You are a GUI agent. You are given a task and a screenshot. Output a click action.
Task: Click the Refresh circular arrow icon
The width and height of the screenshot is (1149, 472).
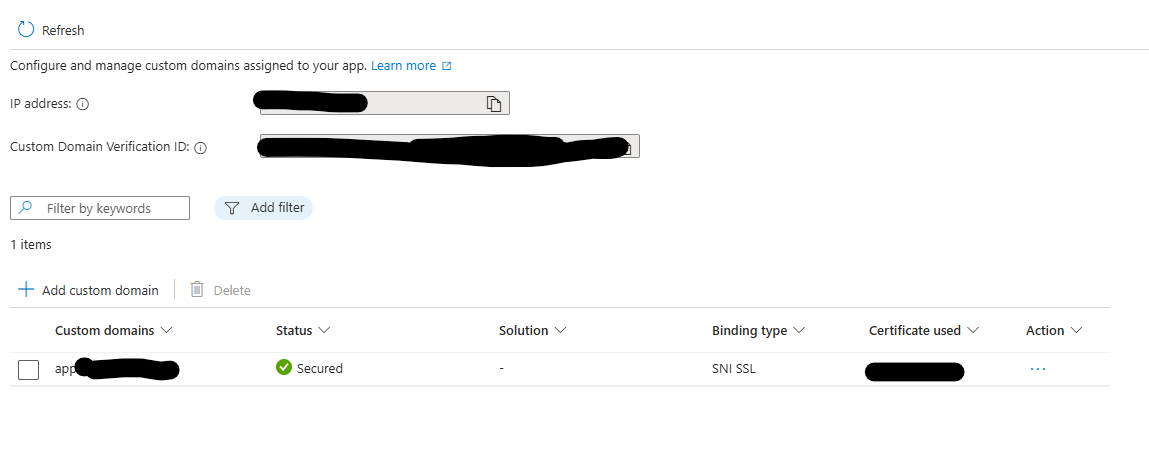[x=26, y=29]
